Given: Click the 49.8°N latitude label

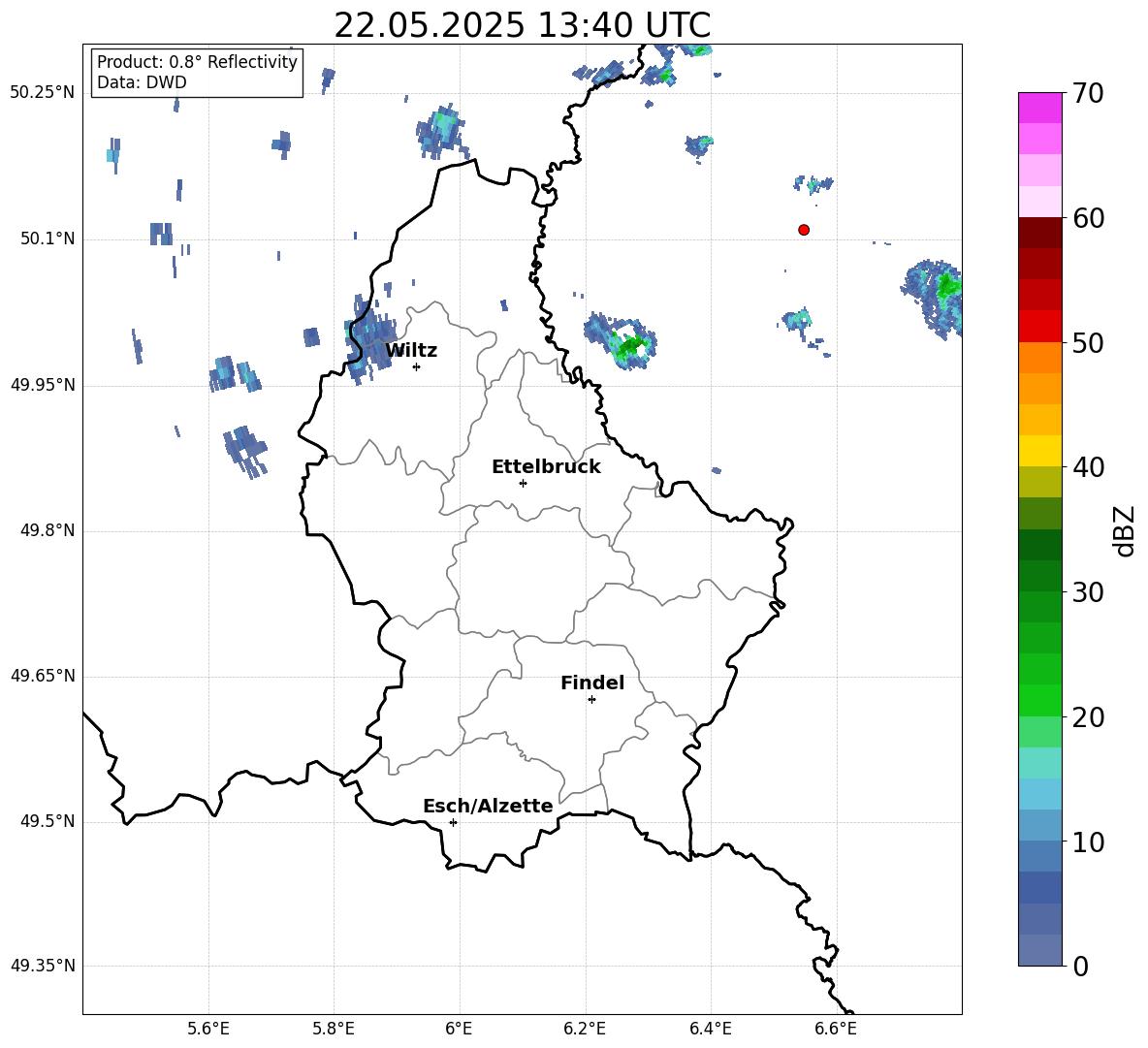Looking at the screenshot, I should pyautogui.click(x=48, y=530).
